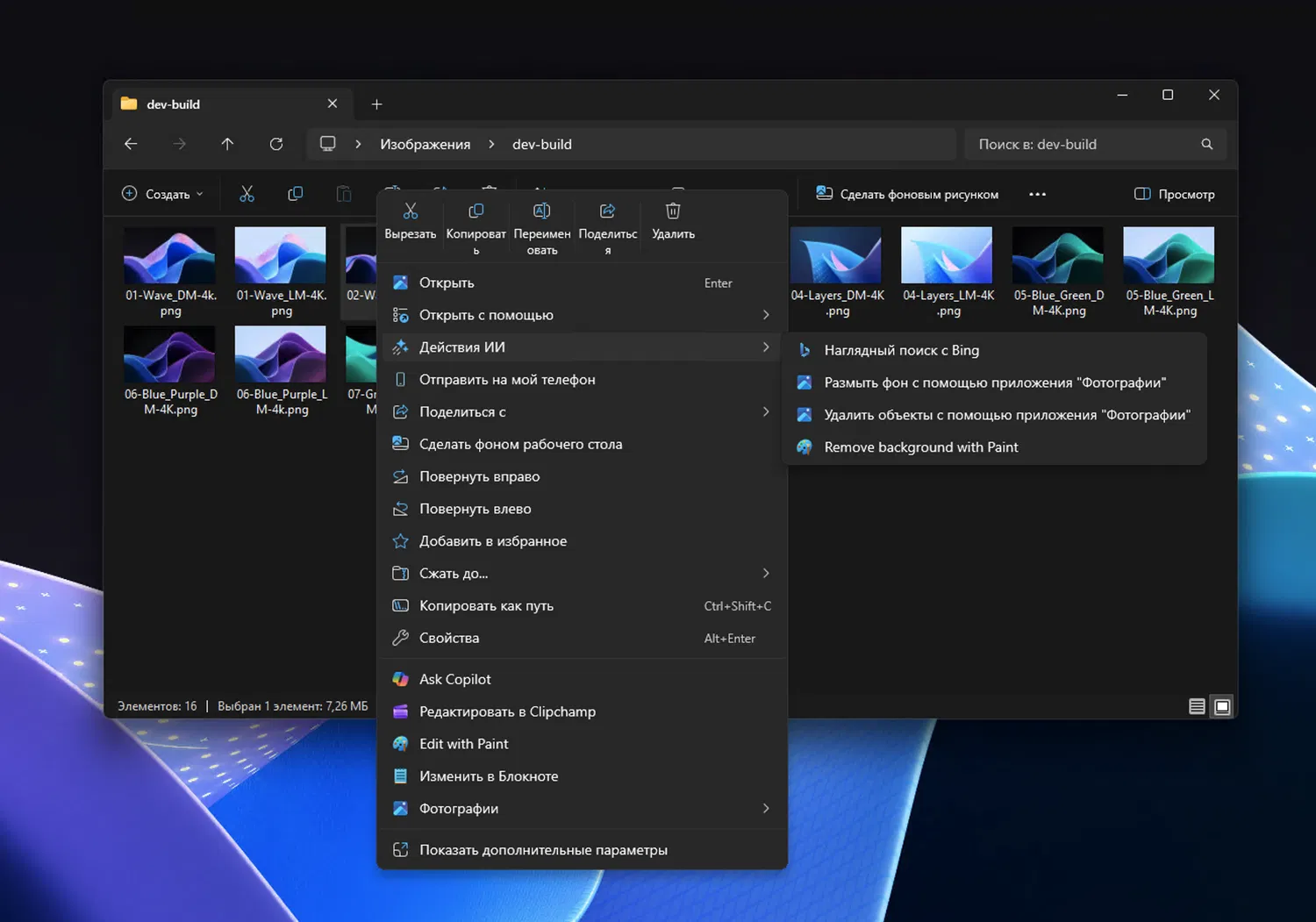Expand the Открыть с помощью submenu
1316x922 pixels.
pos(581,315)
